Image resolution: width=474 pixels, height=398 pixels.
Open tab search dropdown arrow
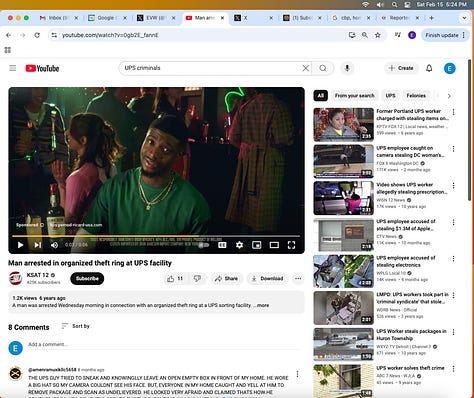(x=464, y=18)
